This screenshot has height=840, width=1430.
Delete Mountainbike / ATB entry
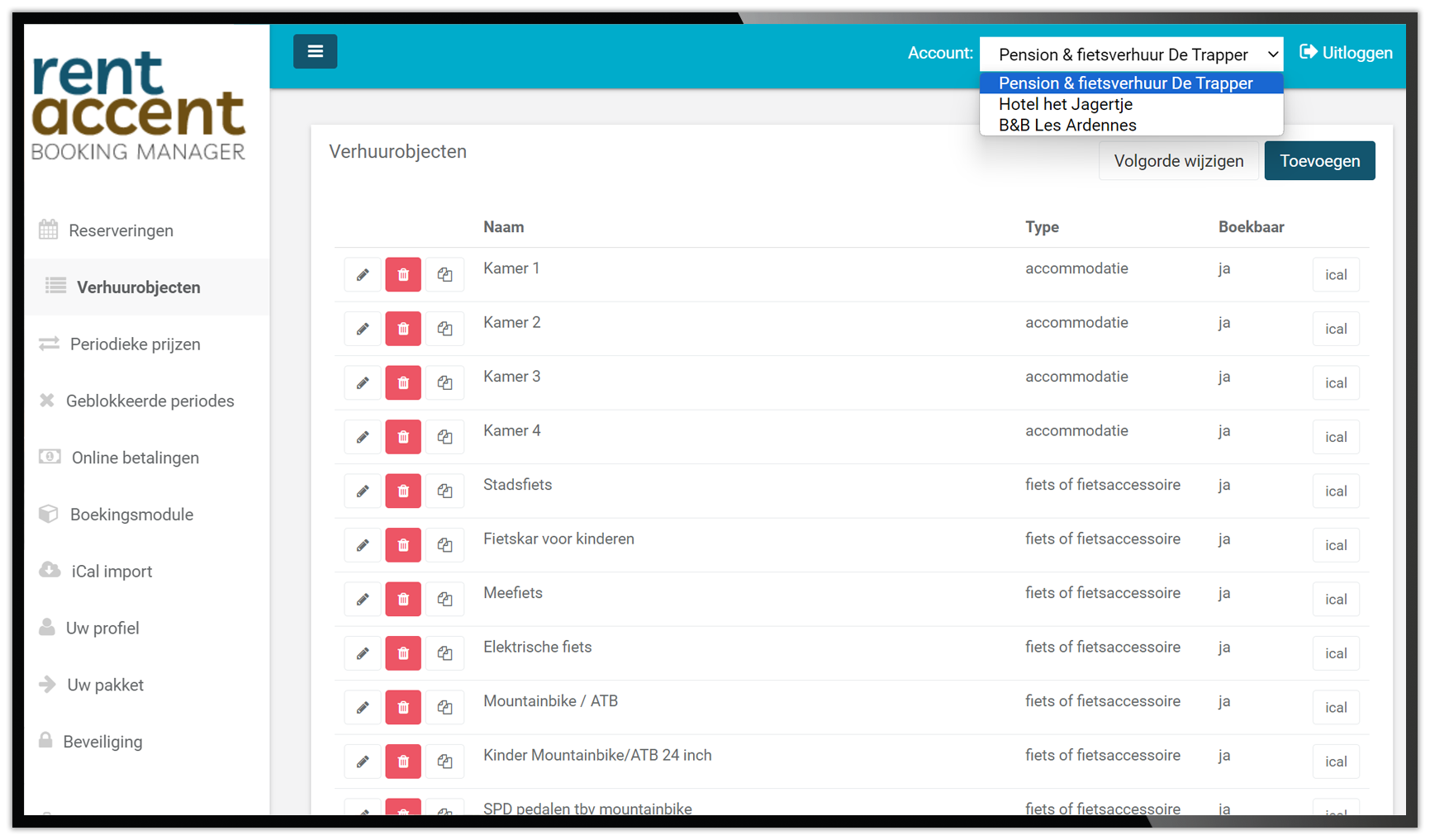[x=403, y=708]
